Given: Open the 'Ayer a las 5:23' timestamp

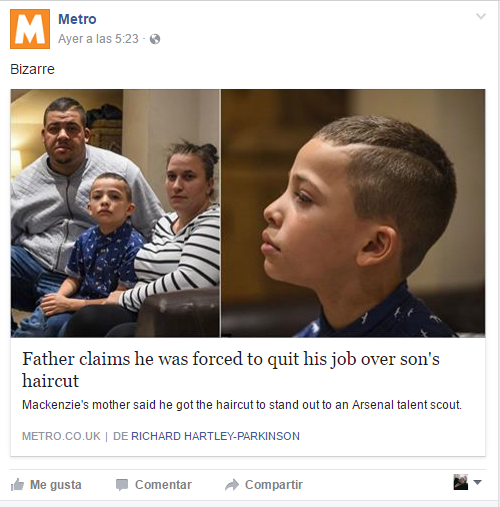Looking at the screenshot, I should tap(98, 39).
